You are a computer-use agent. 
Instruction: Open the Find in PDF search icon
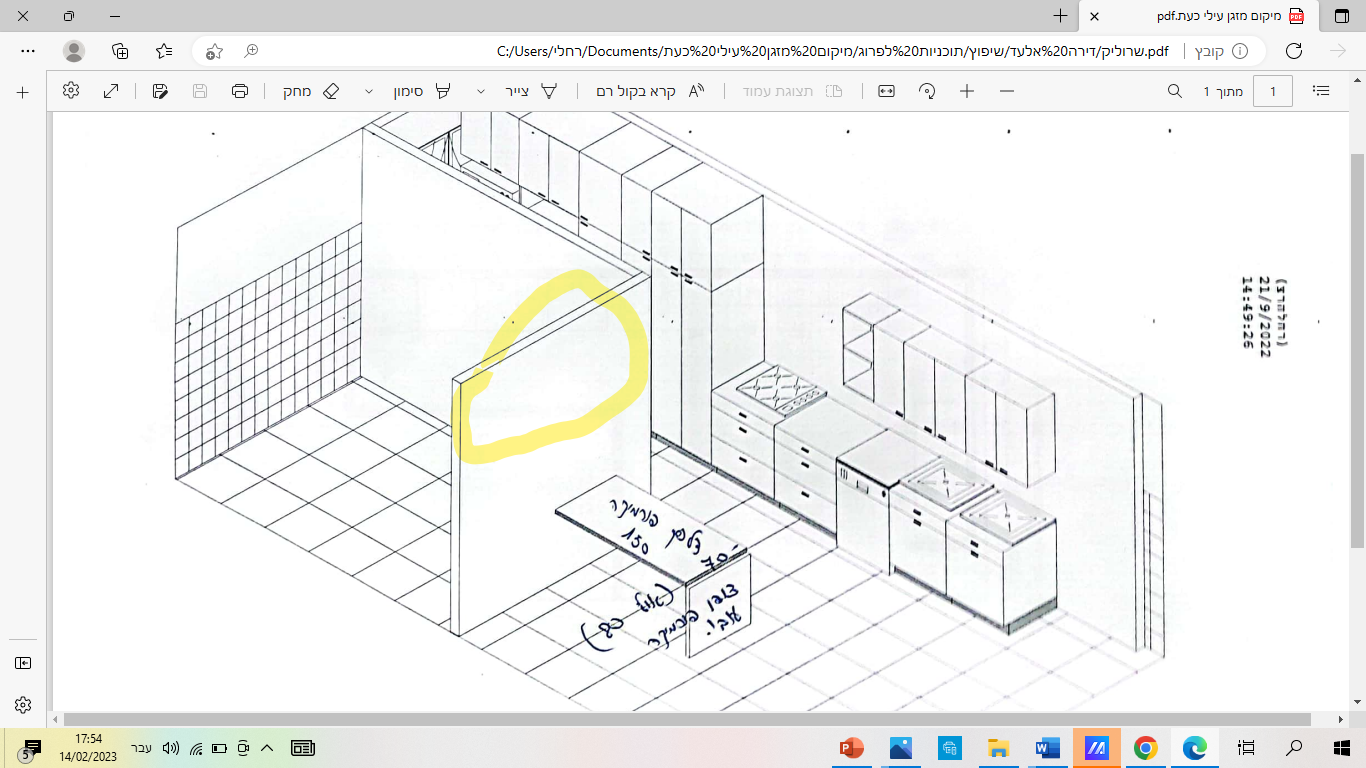(x=1175, y=91)
